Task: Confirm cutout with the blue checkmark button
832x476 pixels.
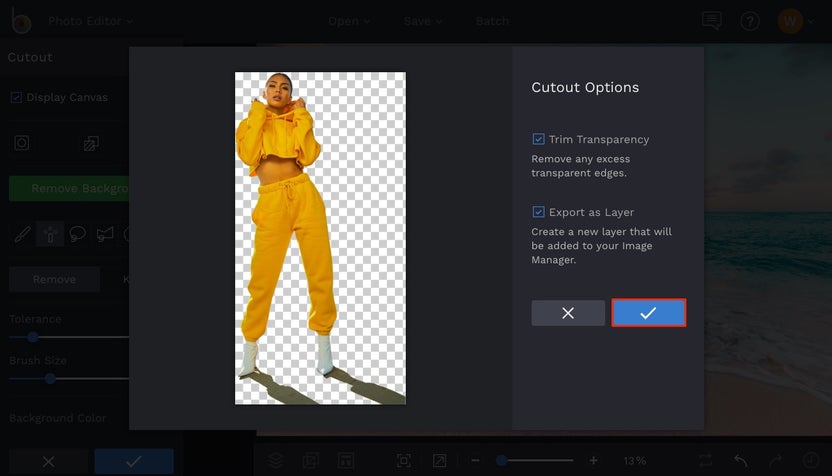Action: [648, 313]
